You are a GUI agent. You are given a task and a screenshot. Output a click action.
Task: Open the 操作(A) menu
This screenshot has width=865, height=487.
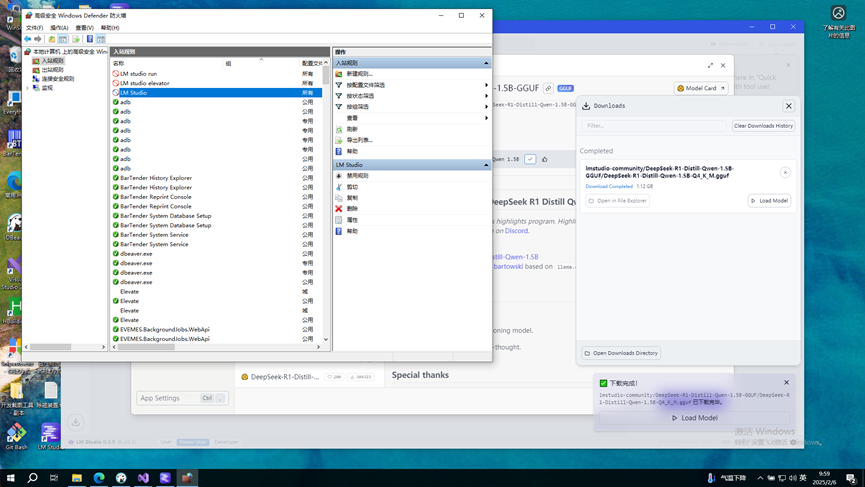point(59,28)
